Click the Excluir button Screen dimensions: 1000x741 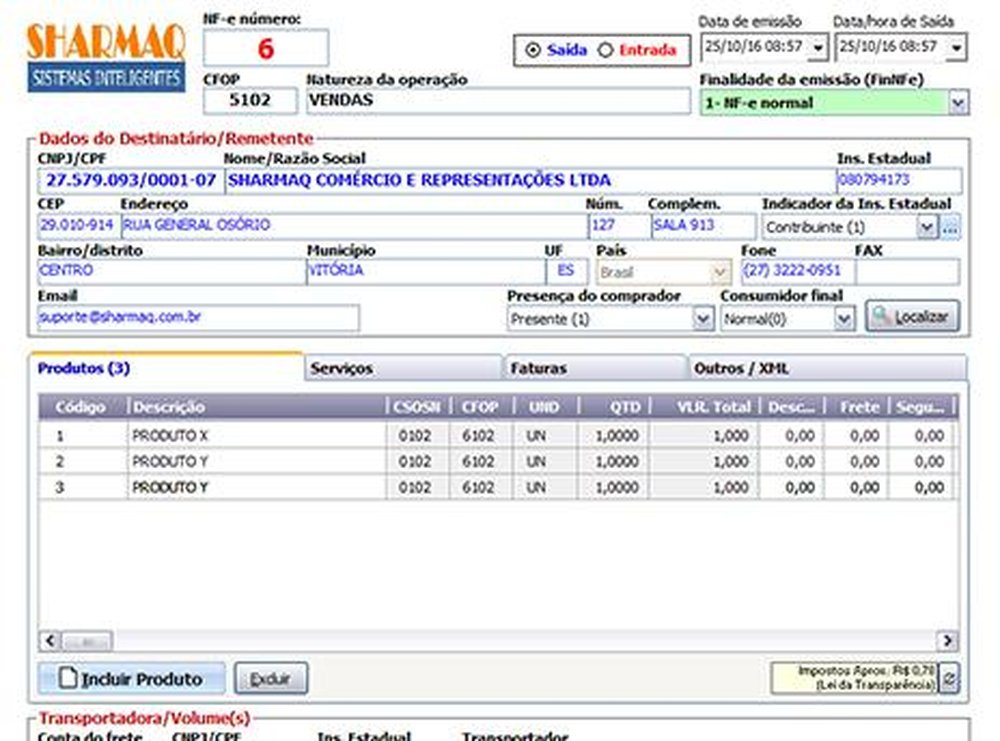click(271, 679)
